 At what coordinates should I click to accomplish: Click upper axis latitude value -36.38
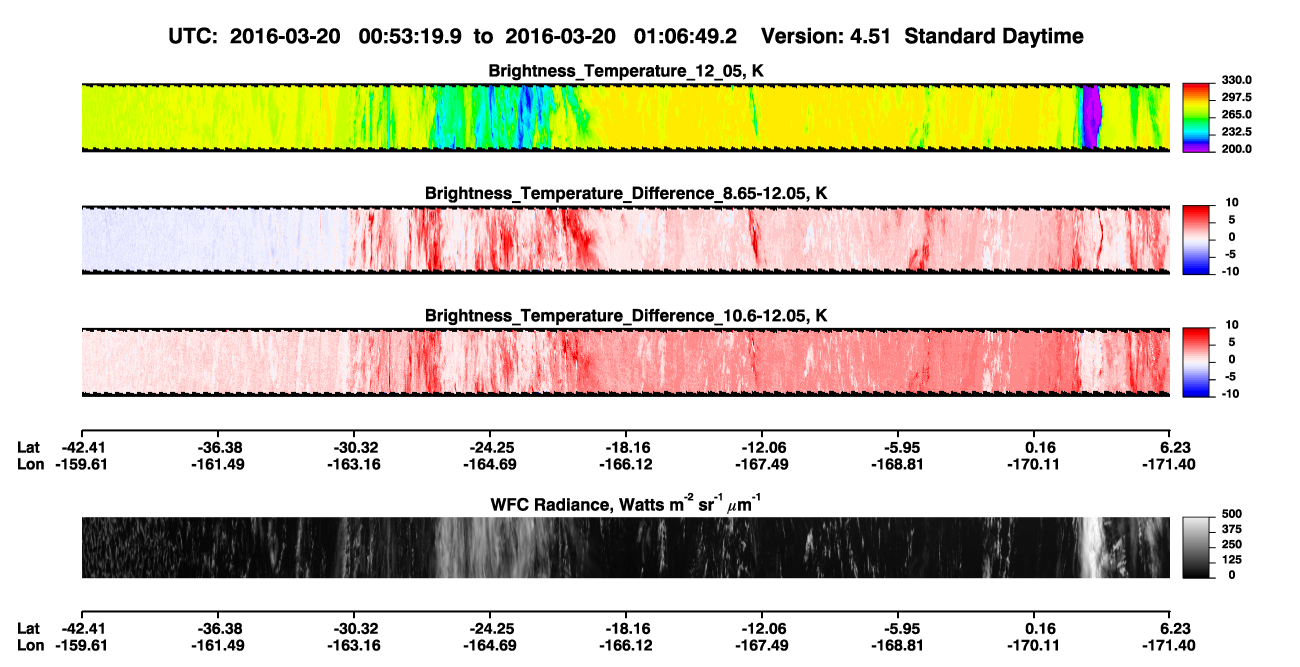[x=217, y=448]
